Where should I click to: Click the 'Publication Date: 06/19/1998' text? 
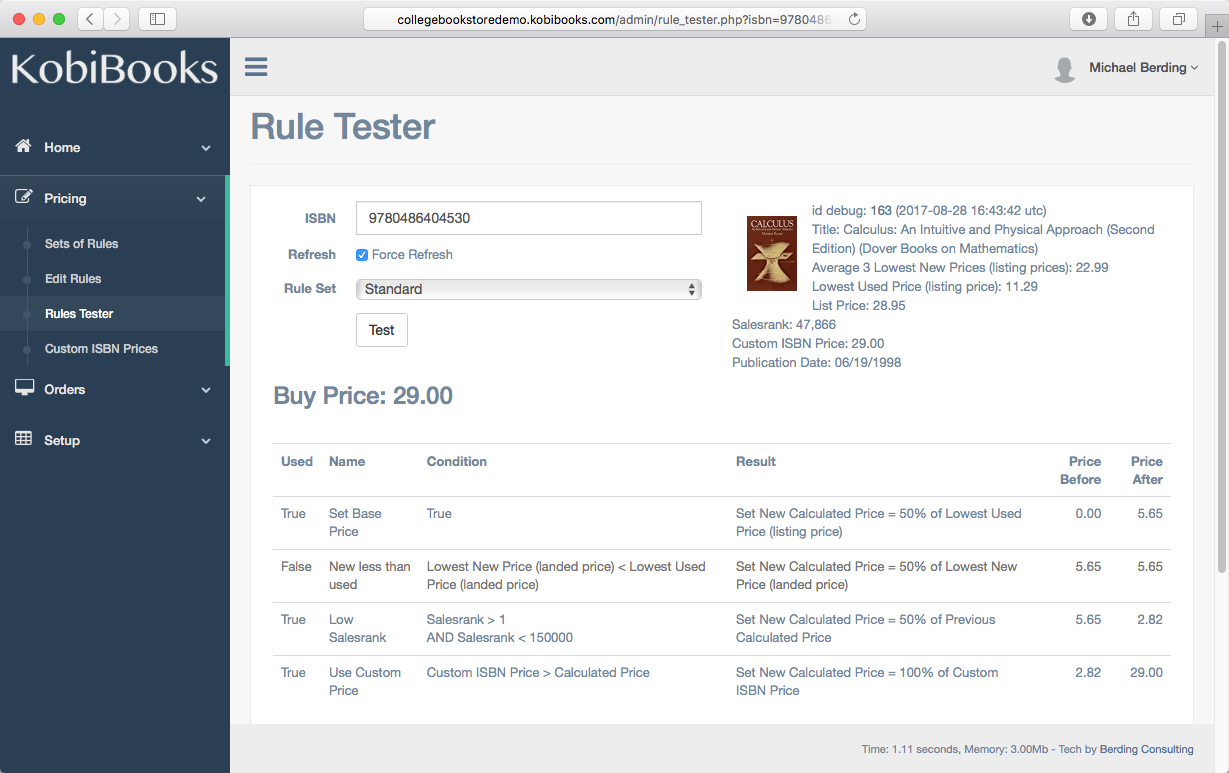pos(816,363)
